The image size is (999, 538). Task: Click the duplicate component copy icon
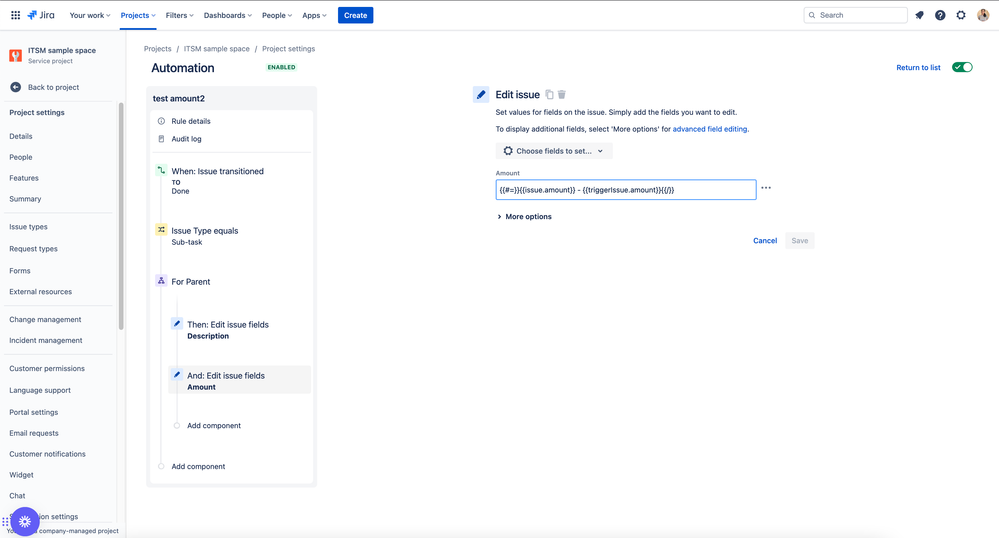click(x=549, y=94)
